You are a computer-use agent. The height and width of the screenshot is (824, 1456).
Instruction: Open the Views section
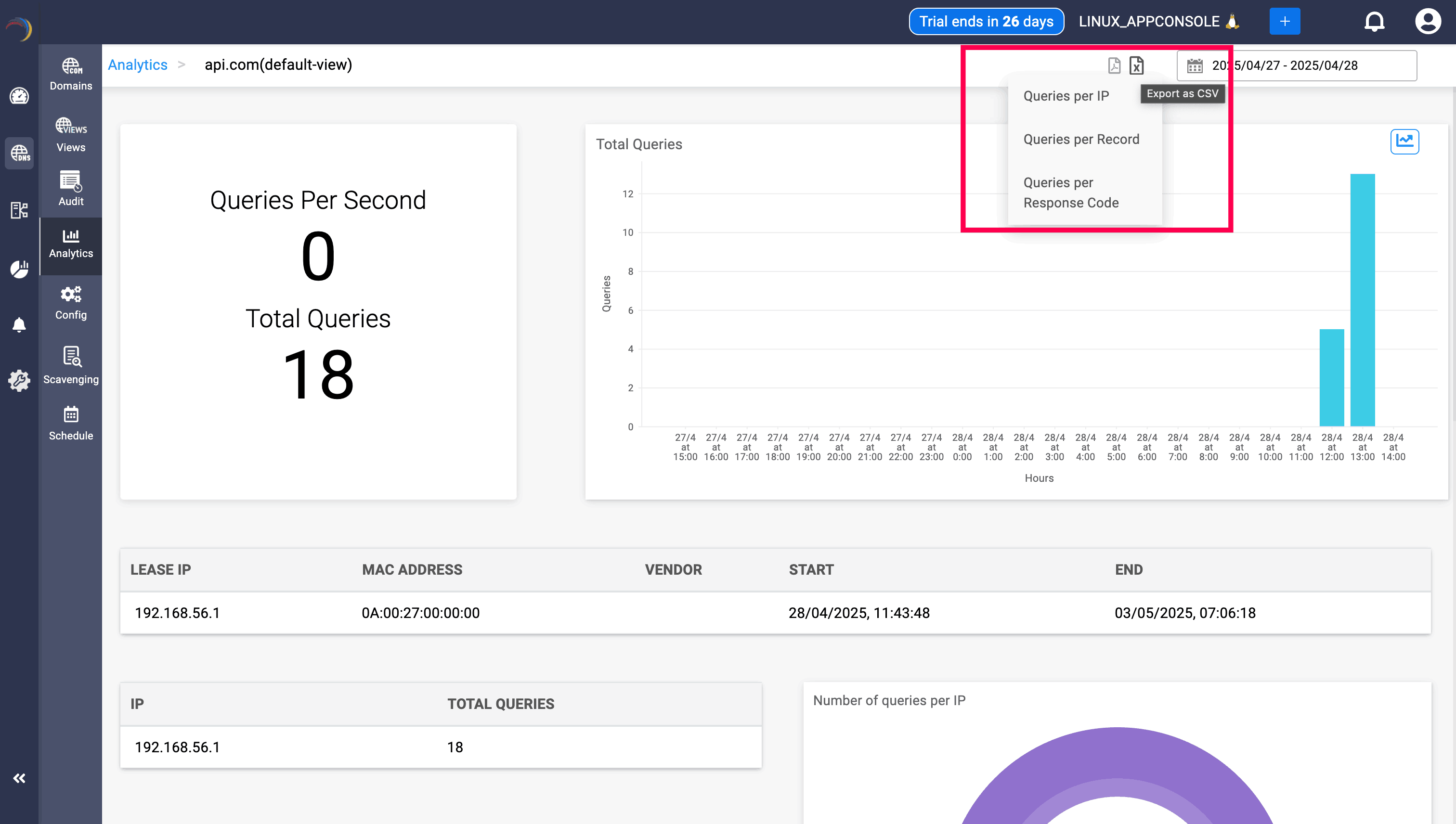(71, 135)
